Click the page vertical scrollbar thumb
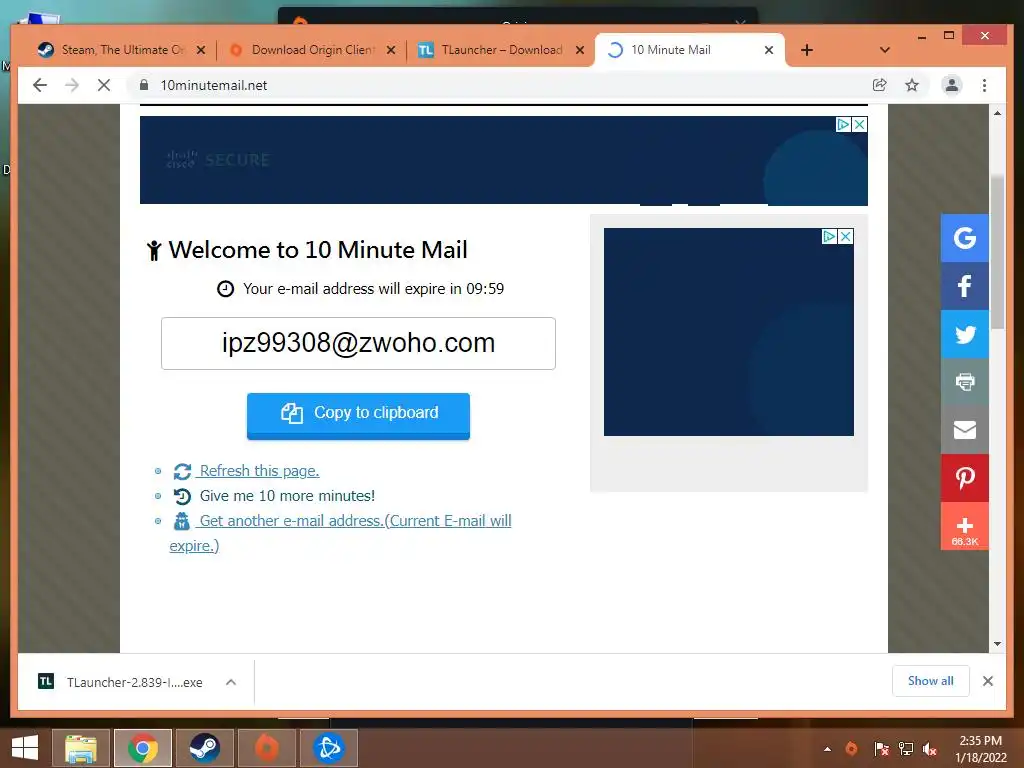The image size is (1024, 768). (x=997, y=251)
